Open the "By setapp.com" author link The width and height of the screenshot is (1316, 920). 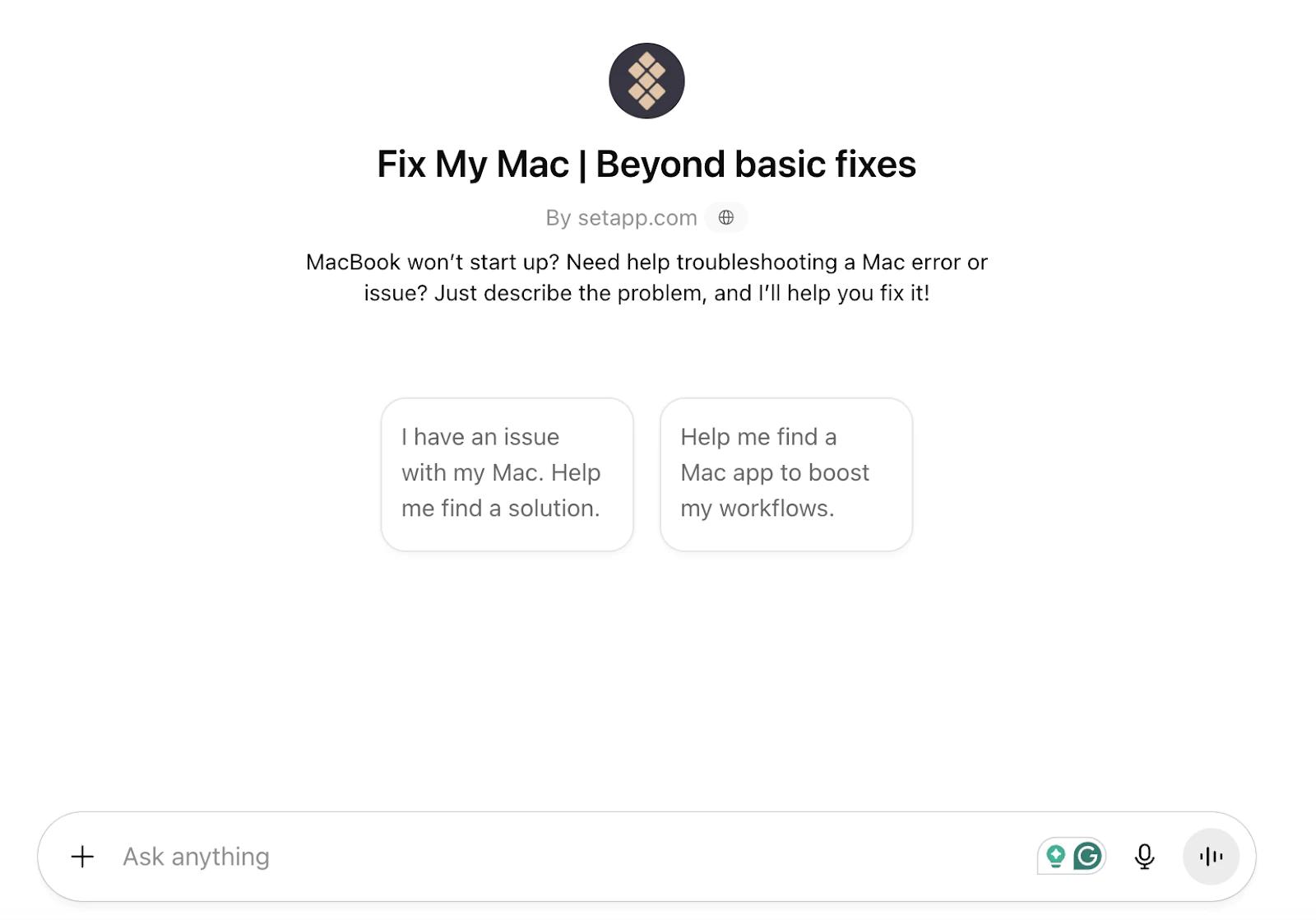[621, 218]
